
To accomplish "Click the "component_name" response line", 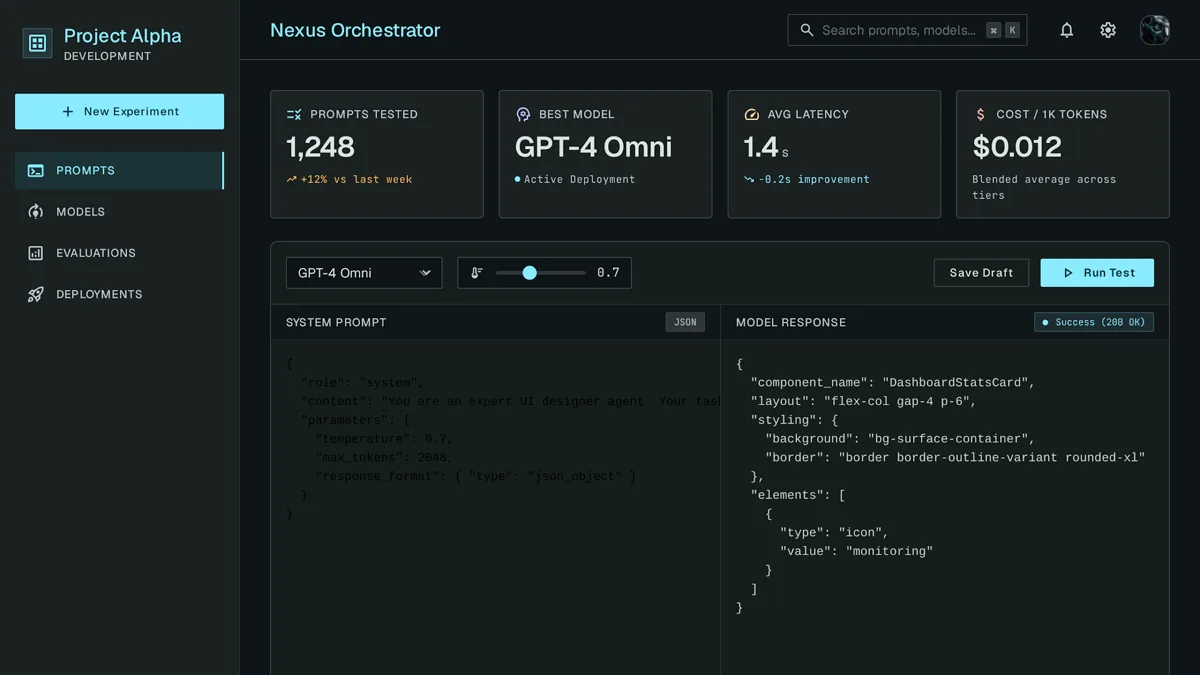I will (x=893, y=383).
